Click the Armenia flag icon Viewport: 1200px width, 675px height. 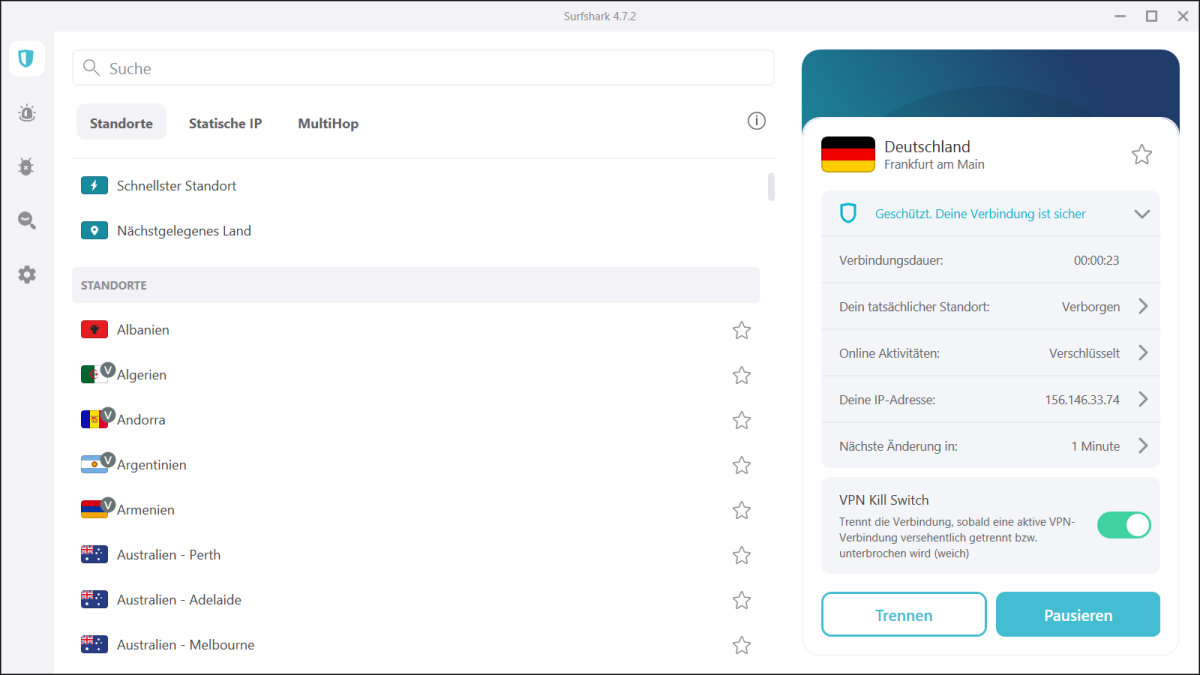tap(94, 510)
